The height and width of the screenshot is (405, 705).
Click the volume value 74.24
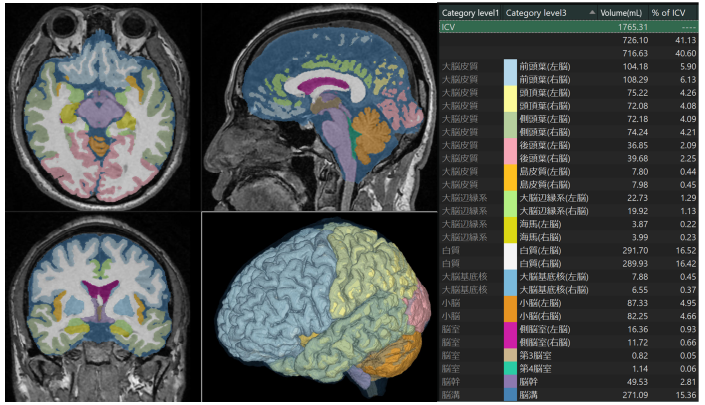pos(638,132)
